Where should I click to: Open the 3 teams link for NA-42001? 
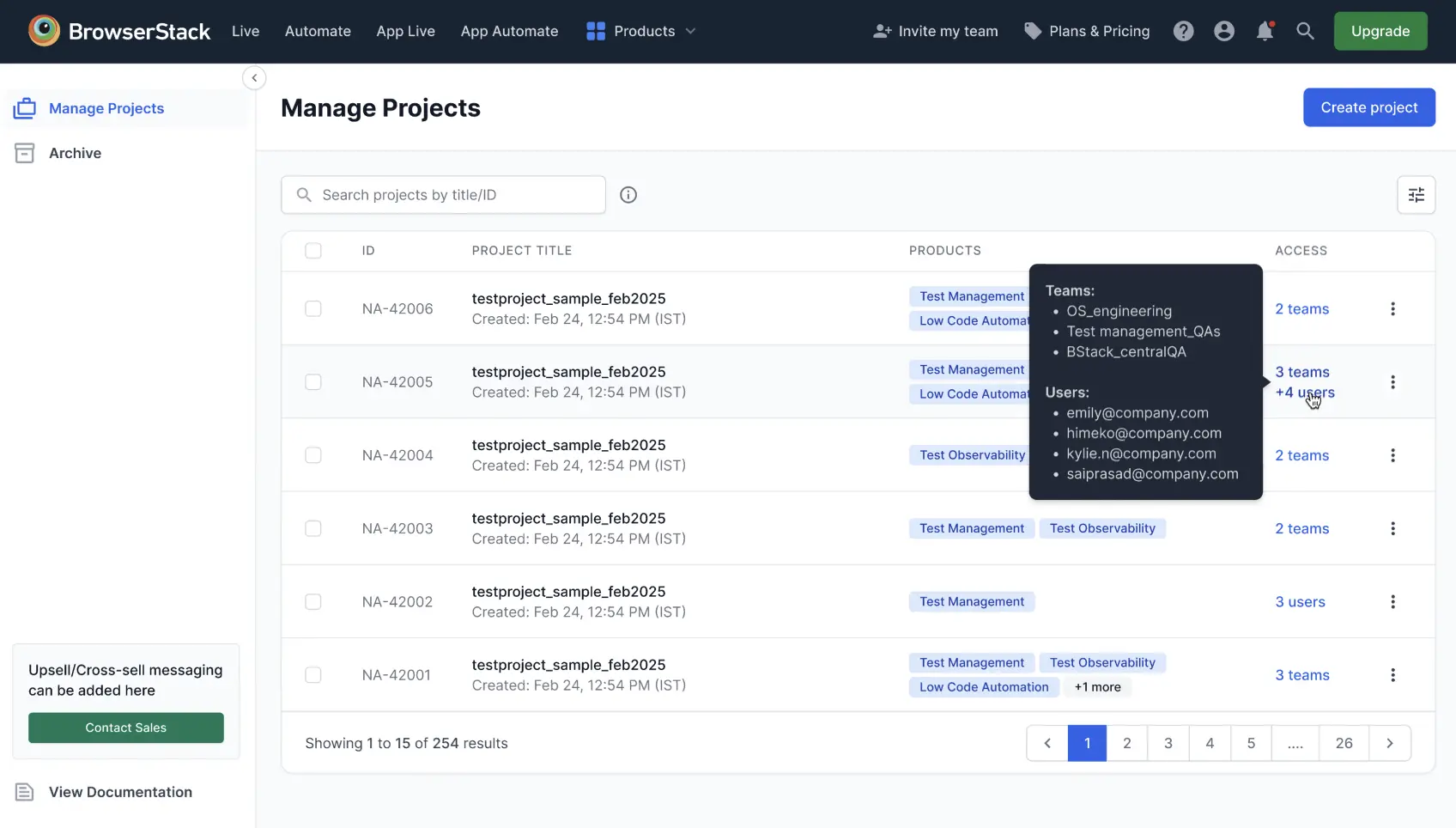click(x=1301, y=675)
